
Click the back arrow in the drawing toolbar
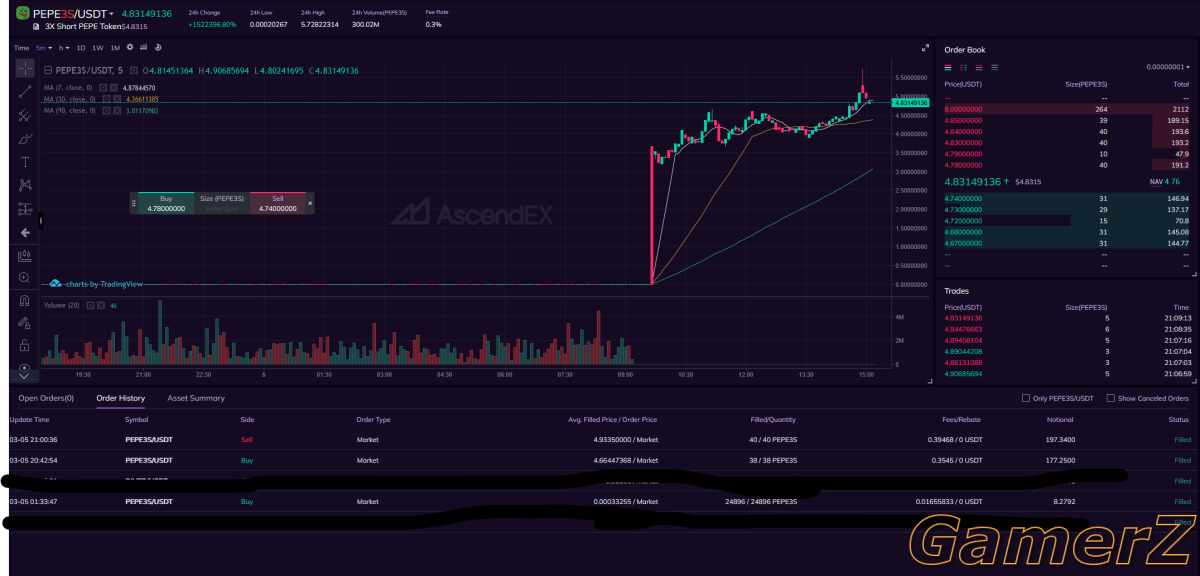(25, 232)
